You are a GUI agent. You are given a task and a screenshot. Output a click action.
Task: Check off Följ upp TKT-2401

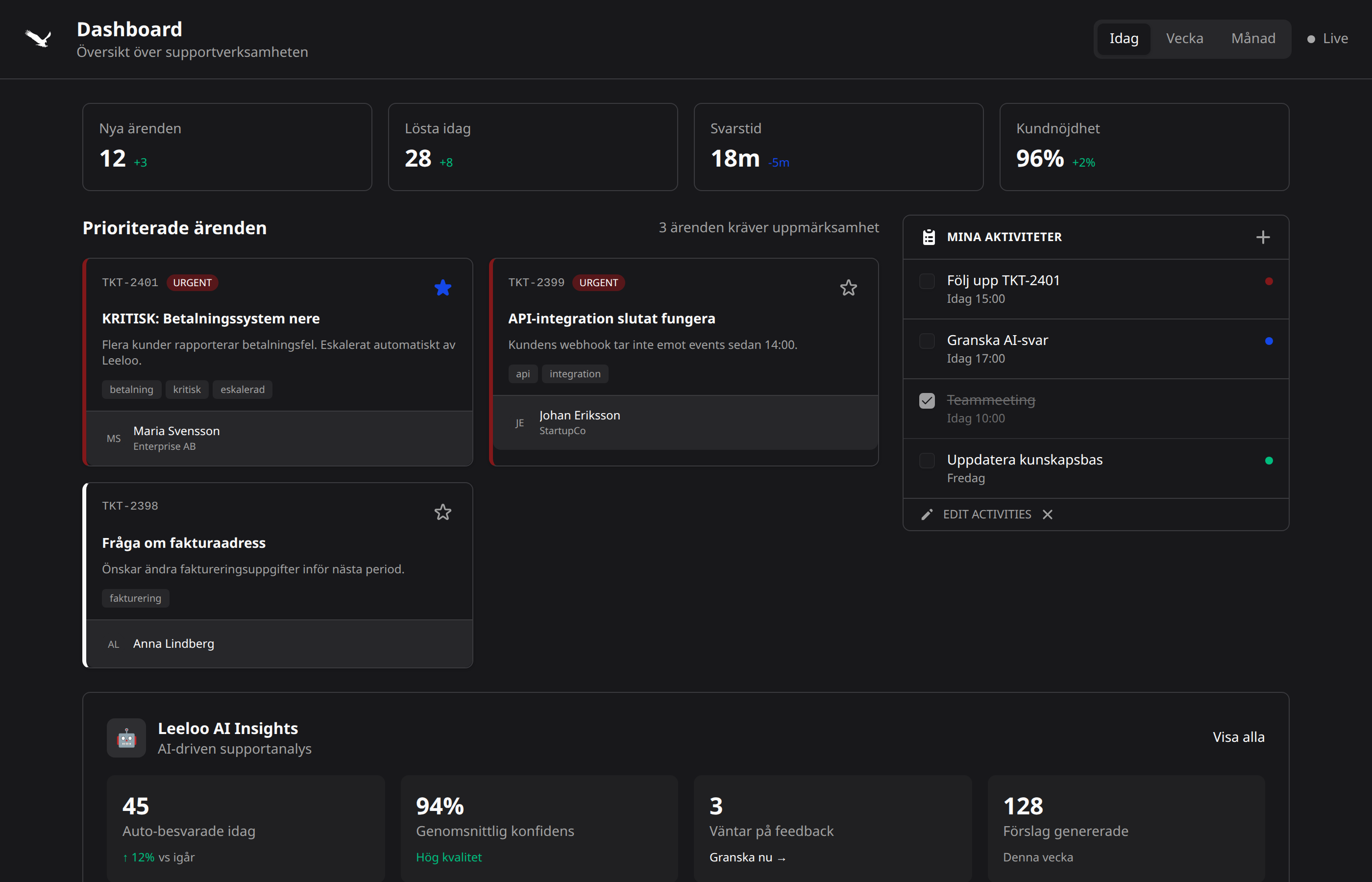click(926, 281)
